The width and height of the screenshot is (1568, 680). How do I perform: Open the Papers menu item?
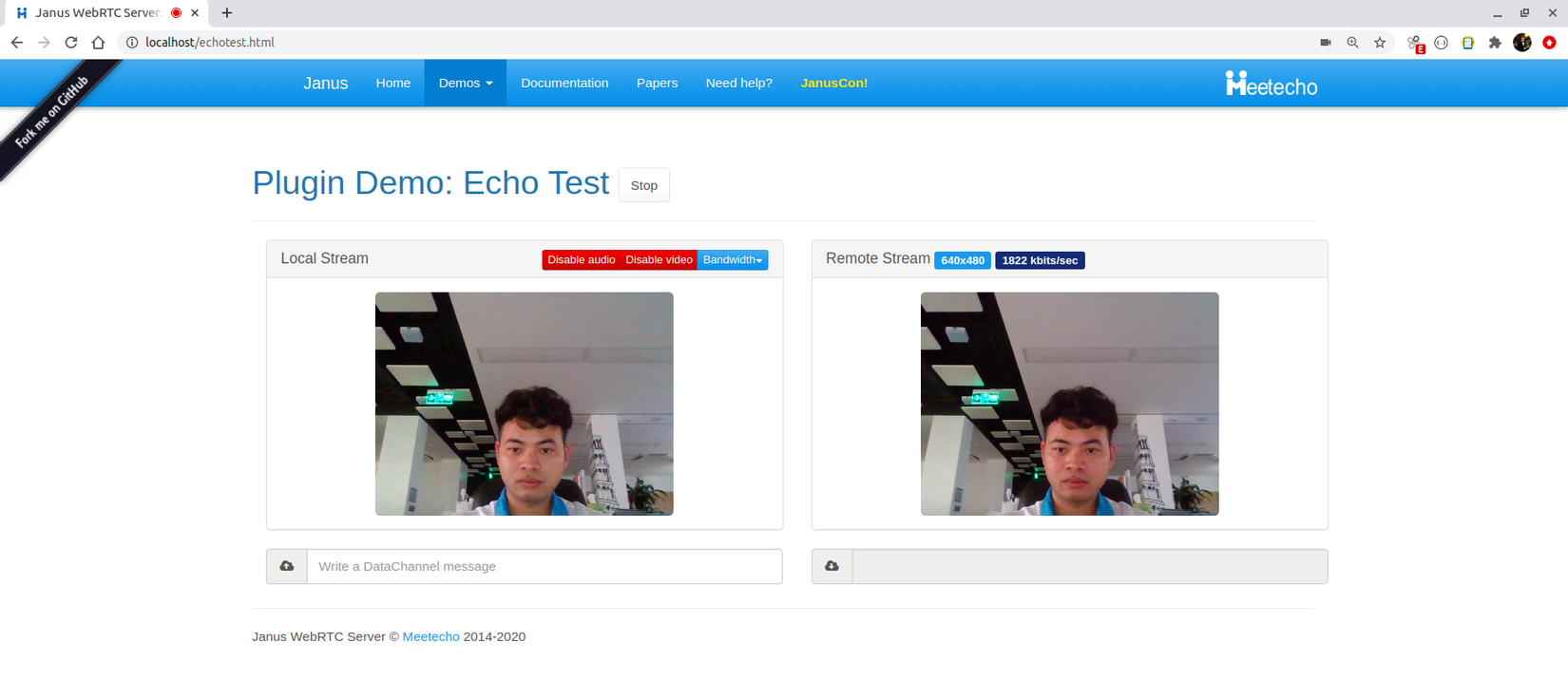click(x=658, y=83)
